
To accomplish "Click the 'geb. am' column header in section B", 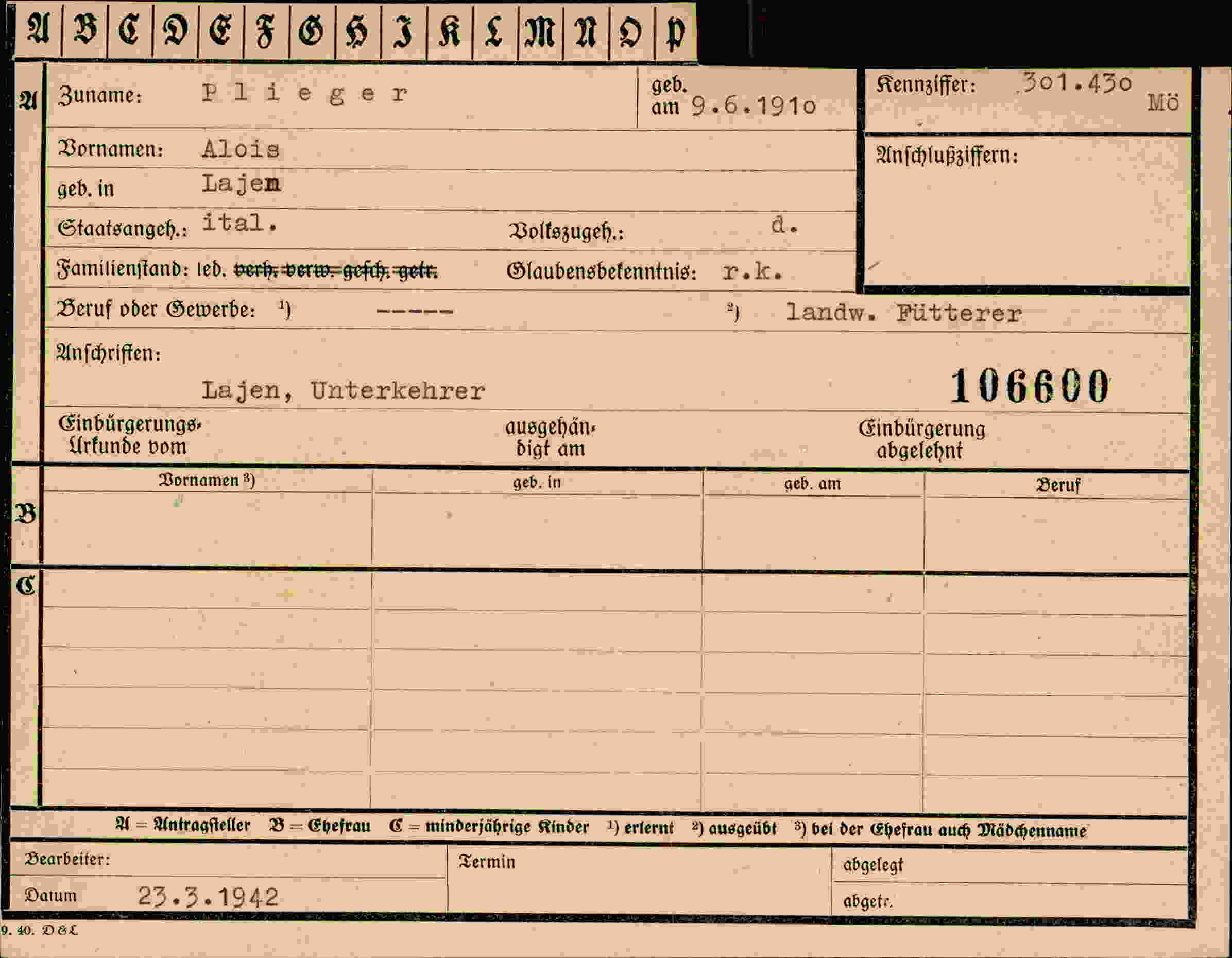I will pos(812,484).
